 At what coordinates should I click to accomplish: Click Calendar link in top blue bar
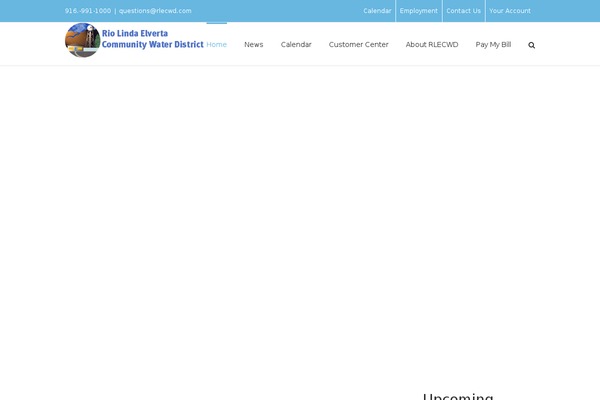377,11
